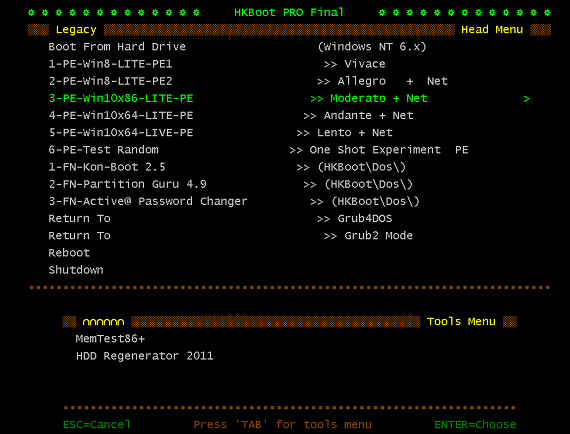
Task: Click the Head Menu title
Action: tap(492, 29)
